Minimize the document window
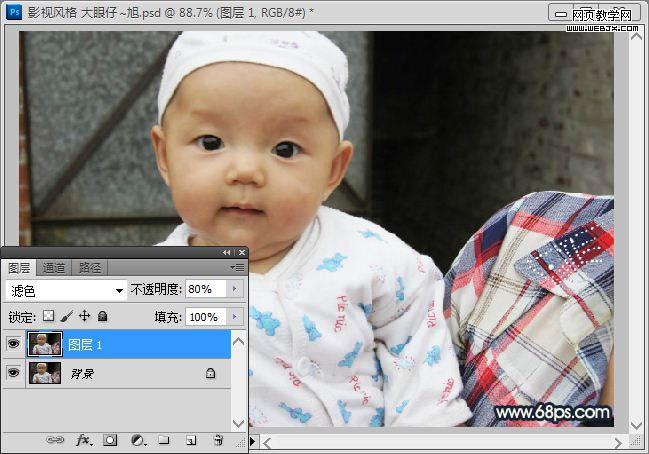This screenshot has width=649, height=454. pos(561,14)
